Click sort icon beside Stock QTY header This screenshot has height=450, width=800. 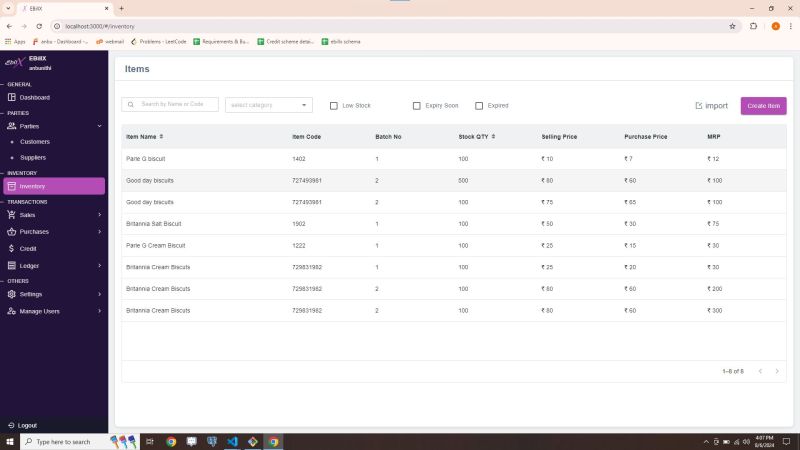[493, 136]
